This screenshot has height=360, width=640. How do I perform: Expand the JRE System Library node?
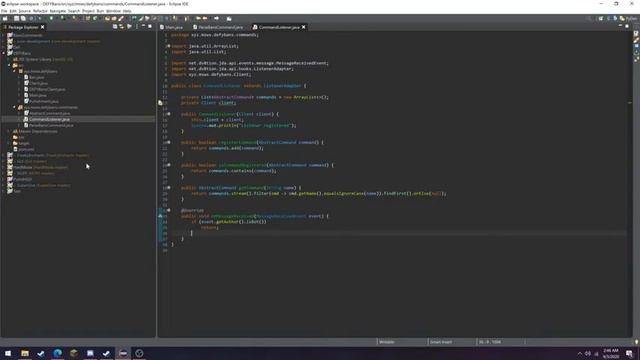click(9, 59)
